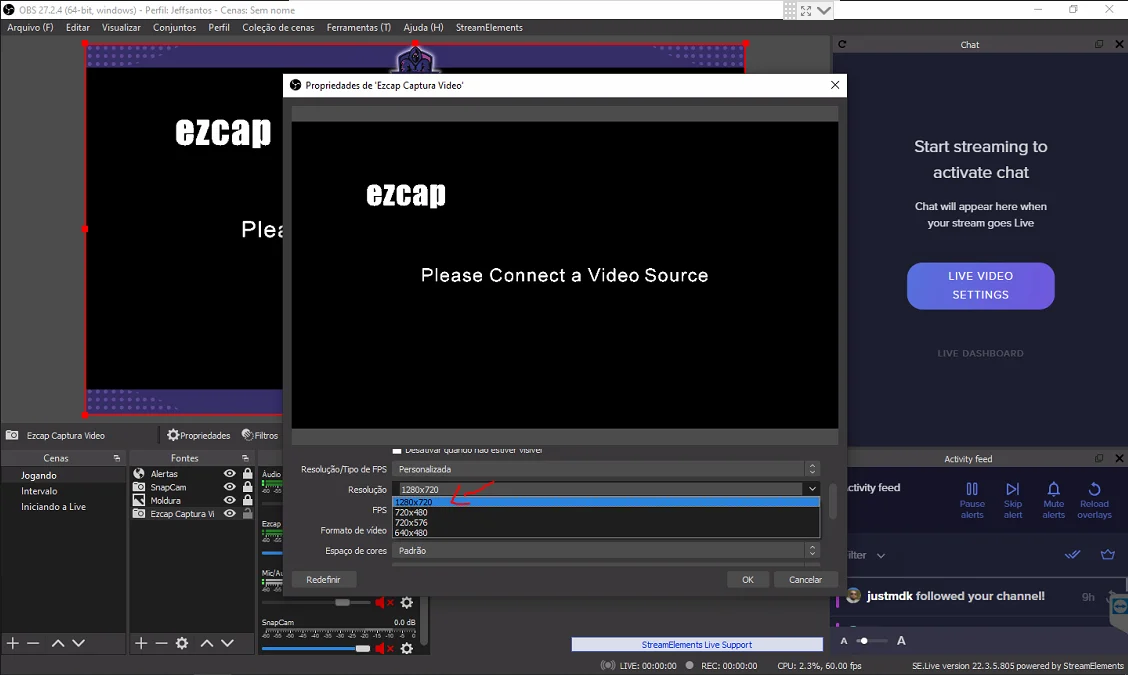
Task: Click OK in the properties dialog
Action: [747, 579]
